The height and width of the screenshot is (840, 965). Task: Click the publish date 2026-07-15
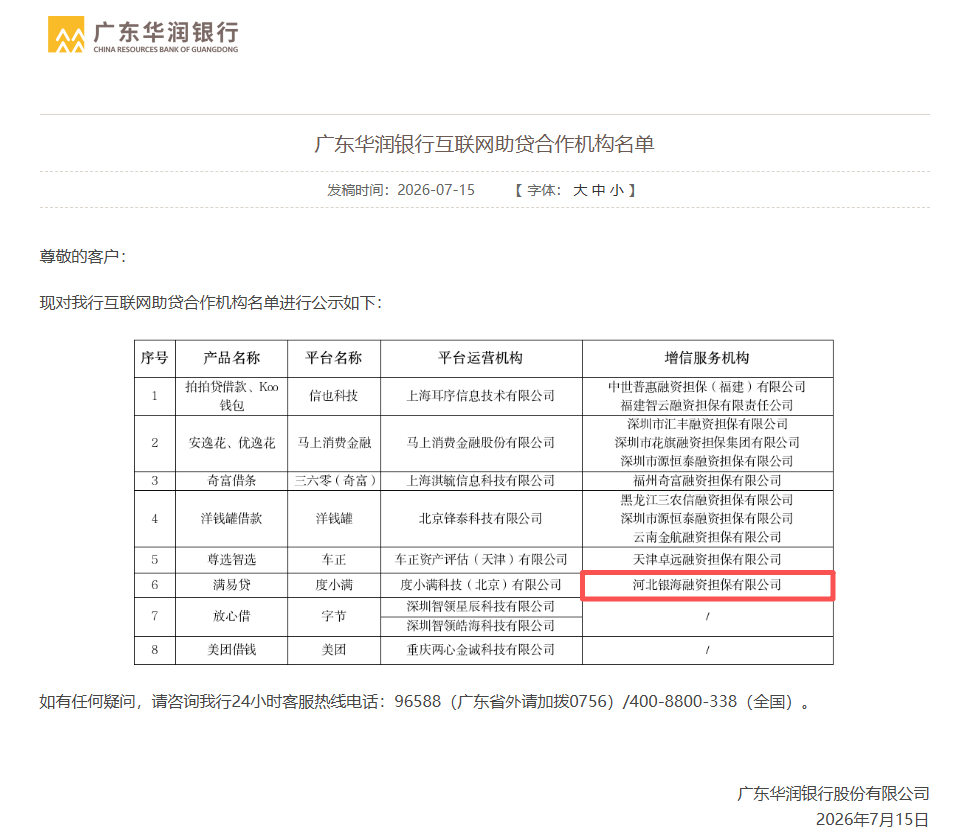[x=436, y=190]
